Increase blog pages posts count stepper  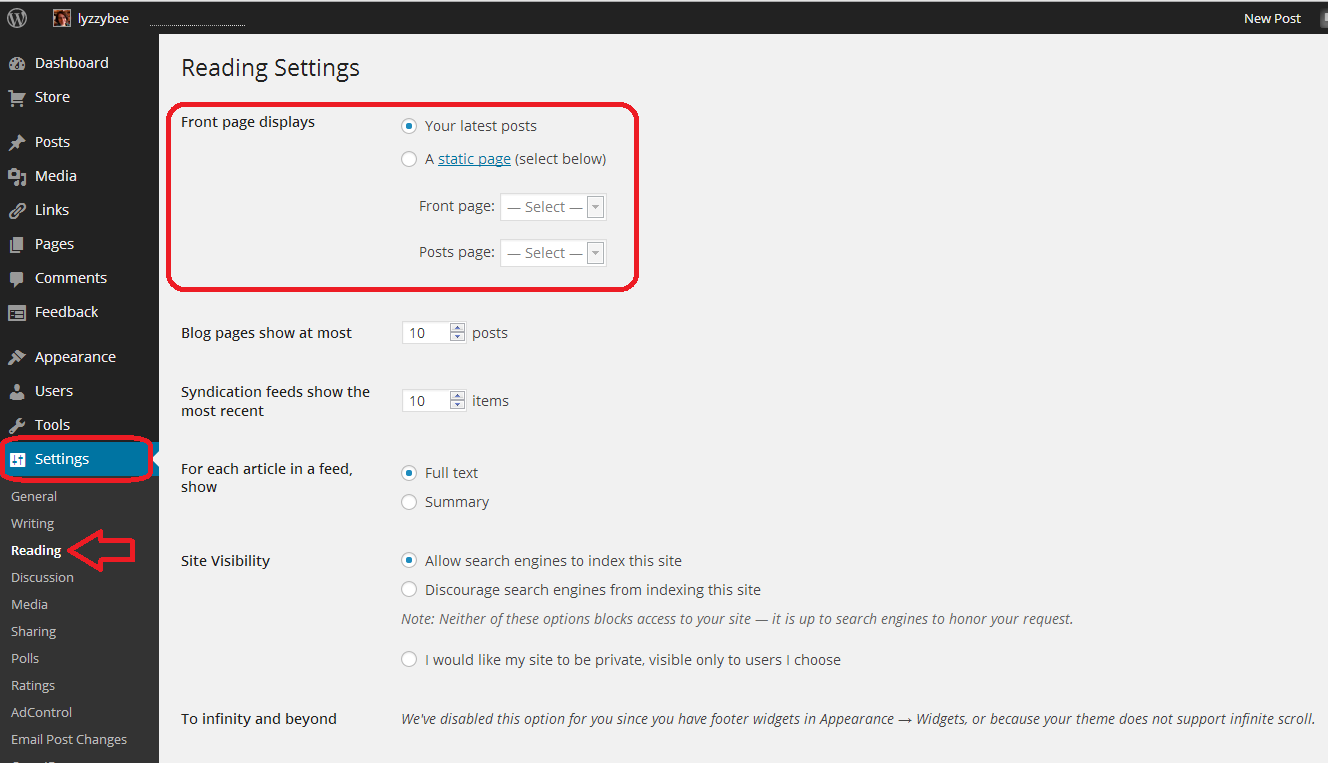tap(457, 328)
